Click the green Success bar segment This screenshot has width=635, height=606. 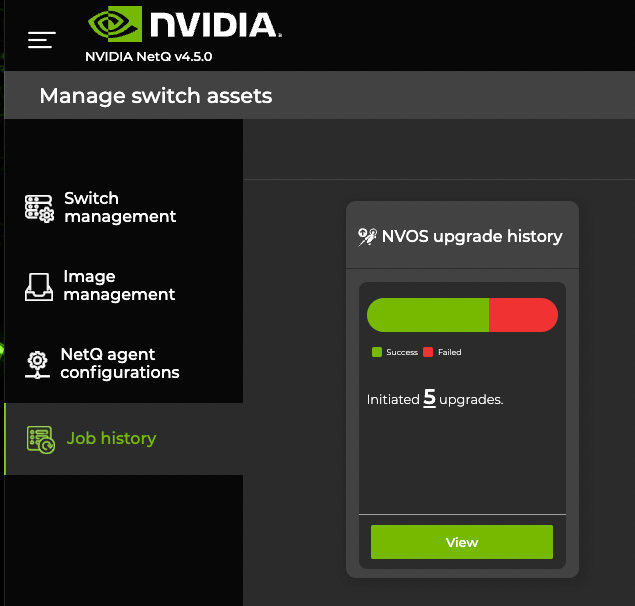(x=428, y=314)
